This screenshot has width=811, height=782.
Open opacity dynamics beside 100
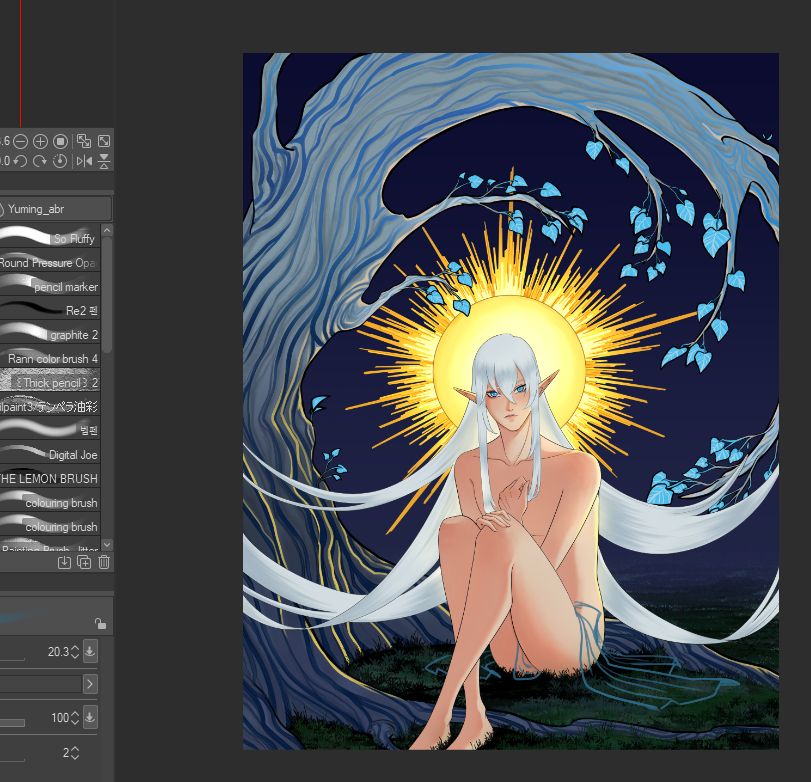coord(90,717)
